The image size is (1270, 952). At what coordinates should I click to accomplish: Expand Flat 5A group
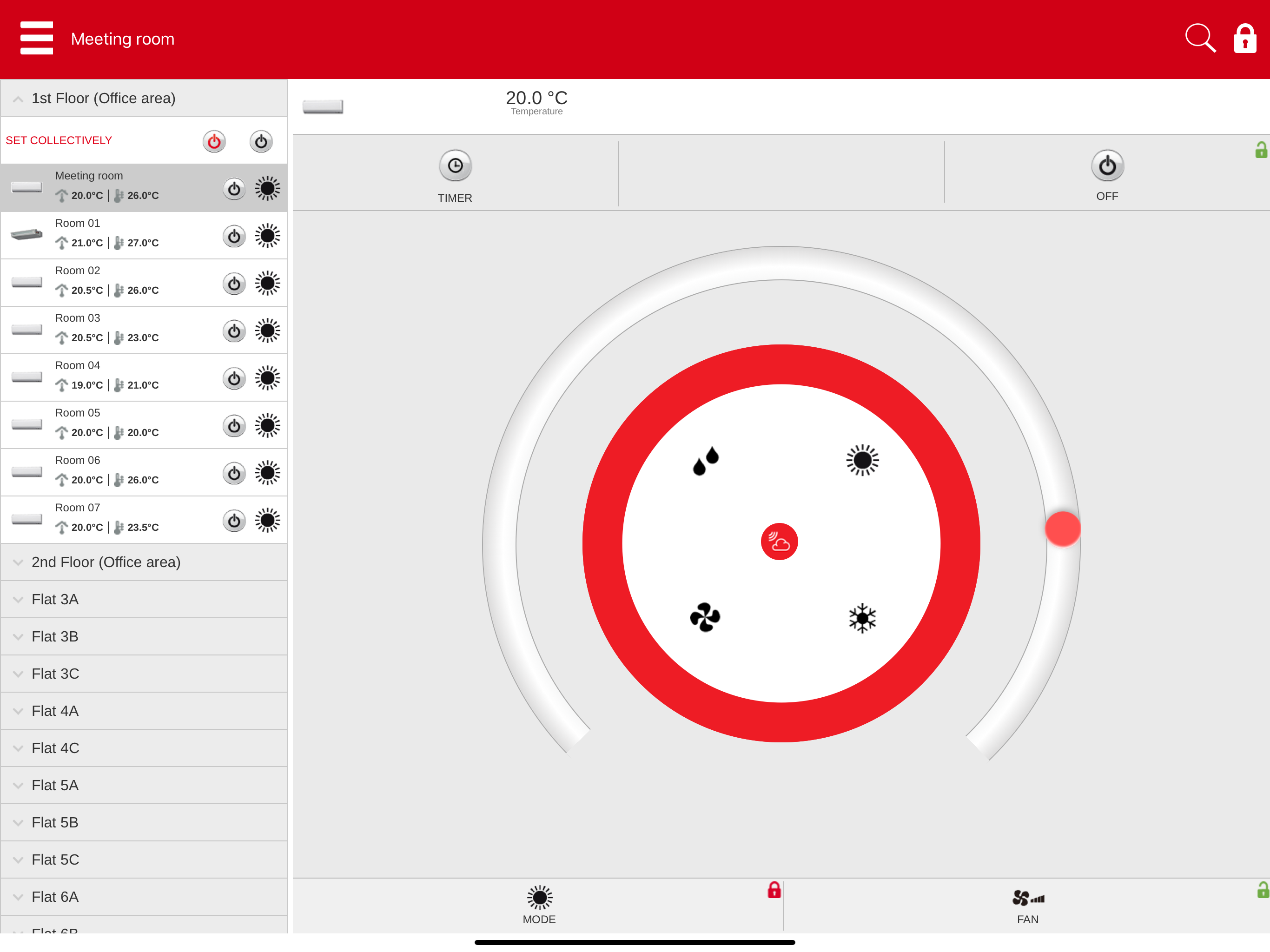144,786
